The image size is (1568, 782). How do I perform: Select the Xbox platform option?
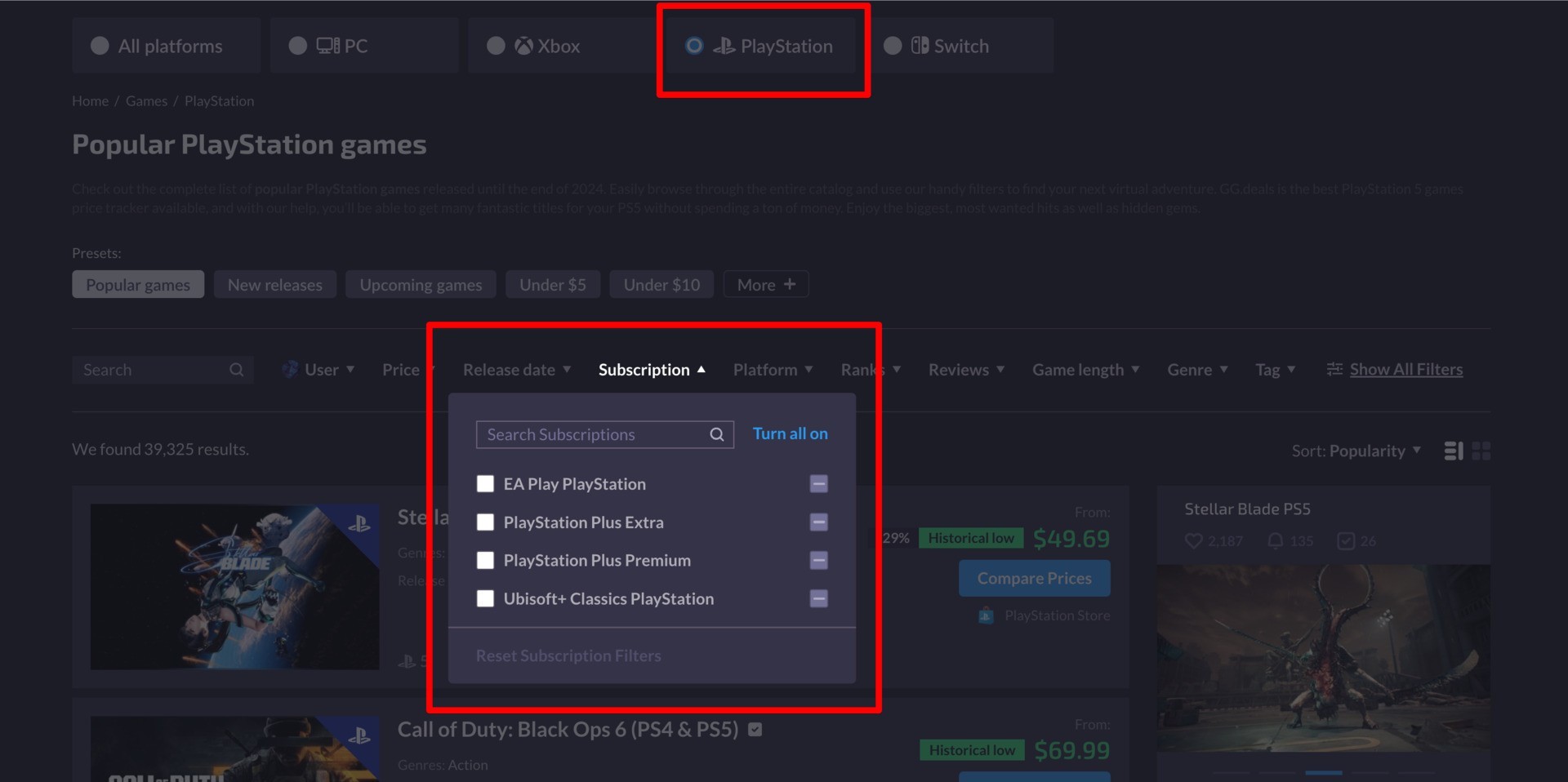point(562,46)
